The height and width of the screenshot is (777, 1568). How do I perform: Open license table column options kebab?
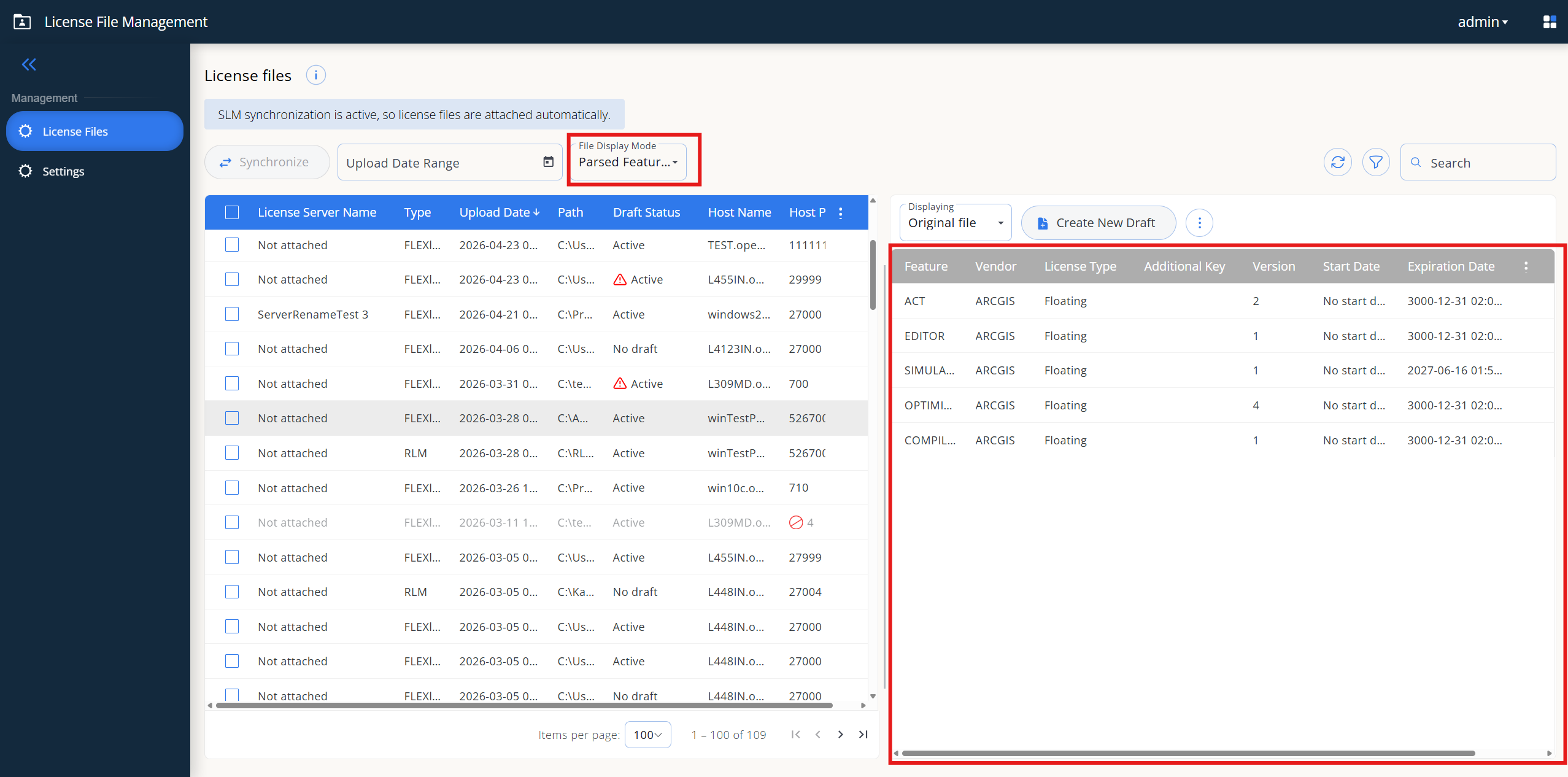tap(841, 212)
